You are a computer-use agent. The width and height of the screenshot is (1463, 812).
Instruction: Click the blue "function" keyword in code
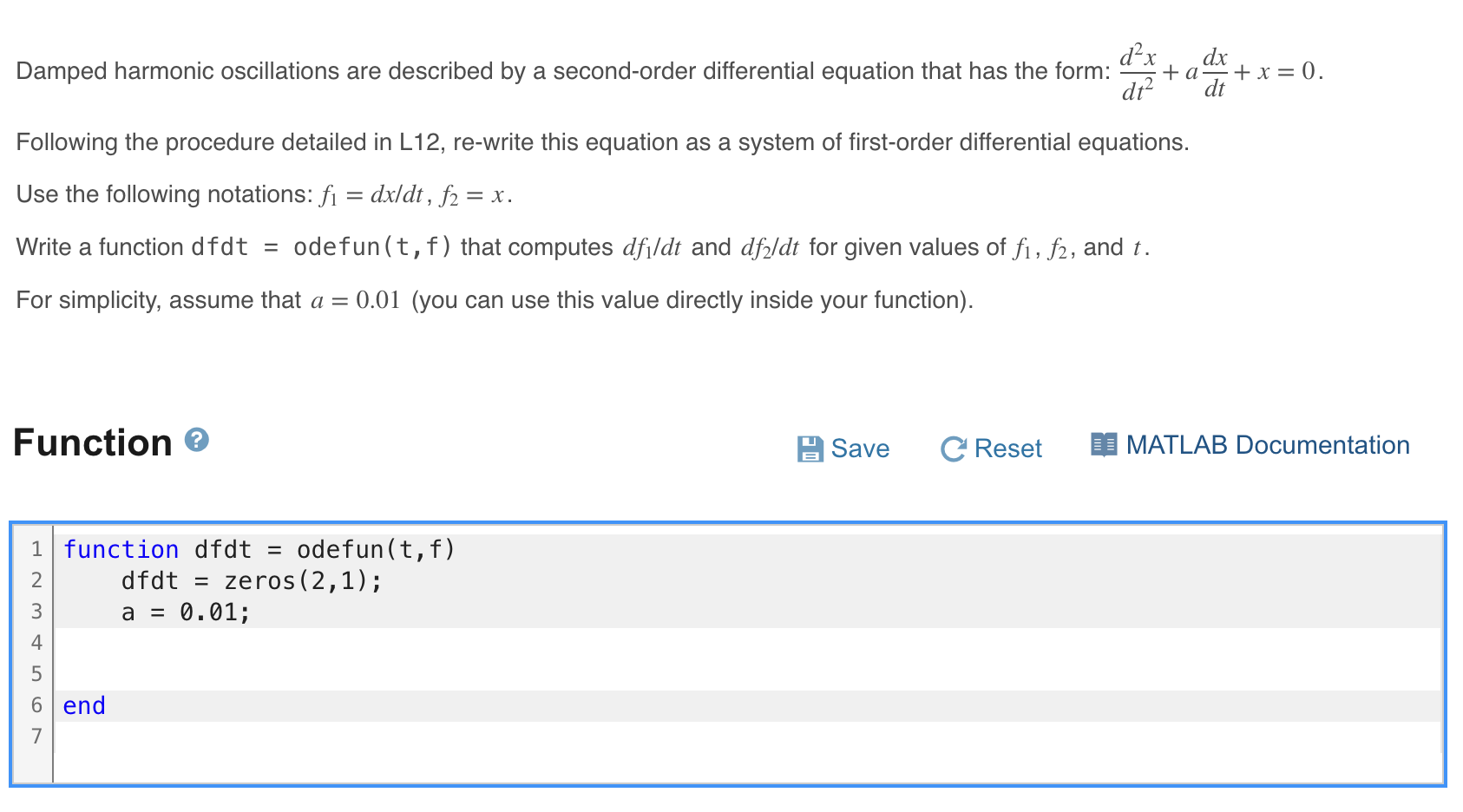[x=121, y=549]
